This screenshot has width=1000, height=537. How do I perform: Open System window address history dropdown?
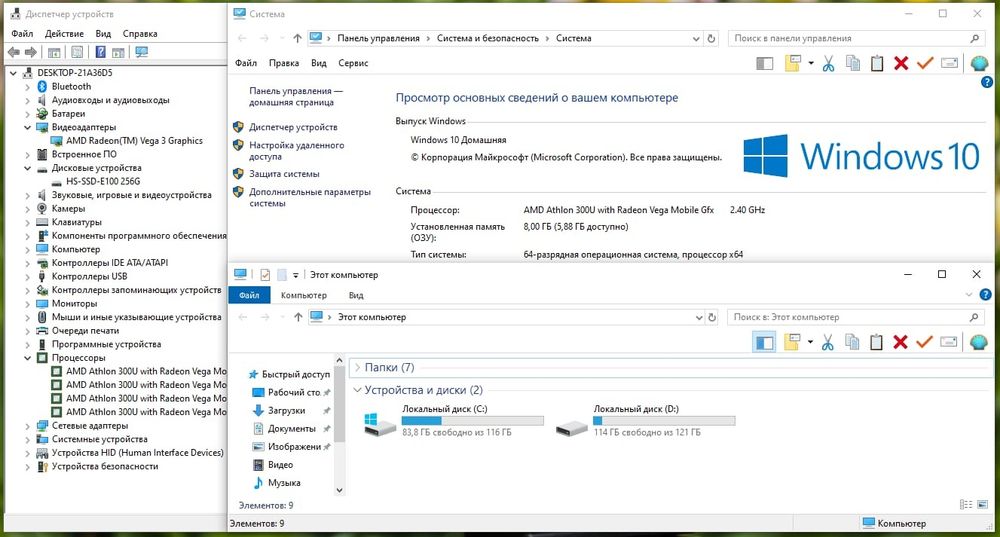pos(696,38)
